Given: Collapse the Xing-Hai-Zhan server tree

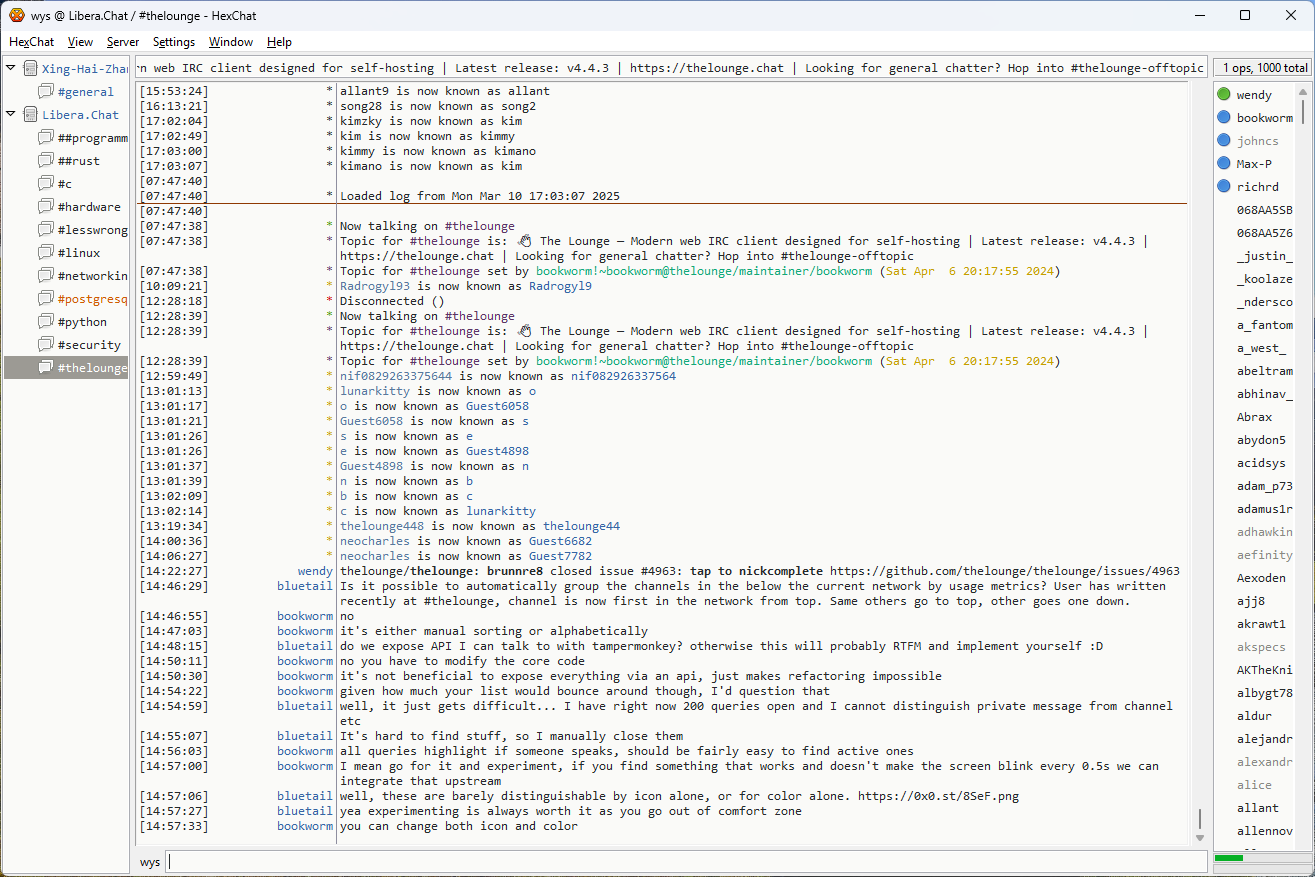Looking at the screenshot, I should pyautogui.click(x=11, y=68).
